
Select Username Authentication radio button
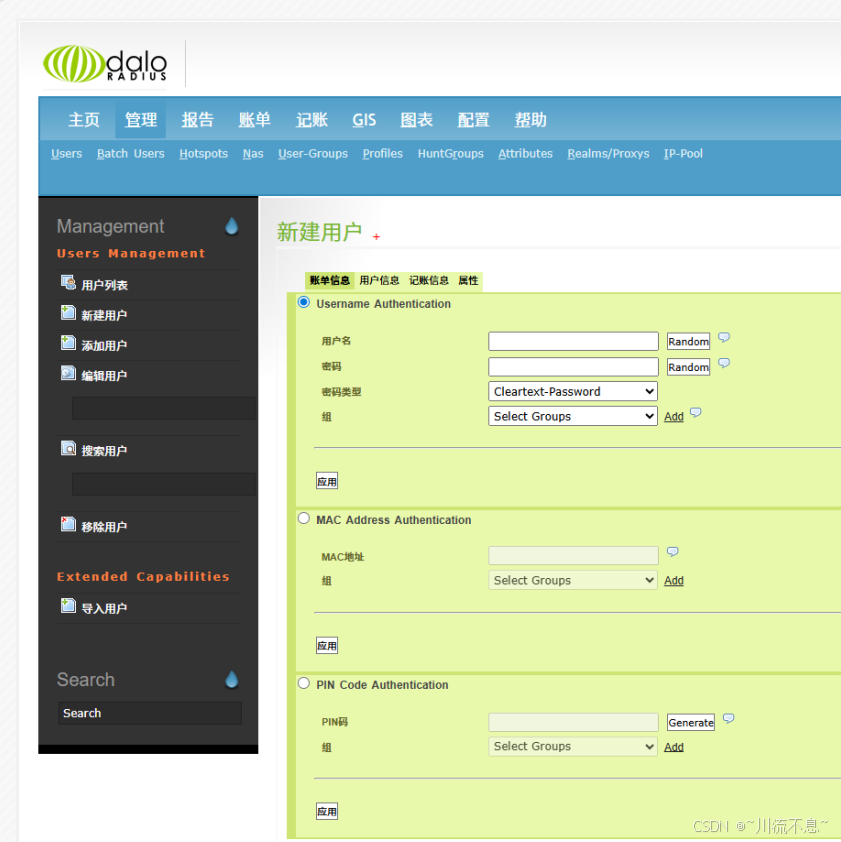304,302
